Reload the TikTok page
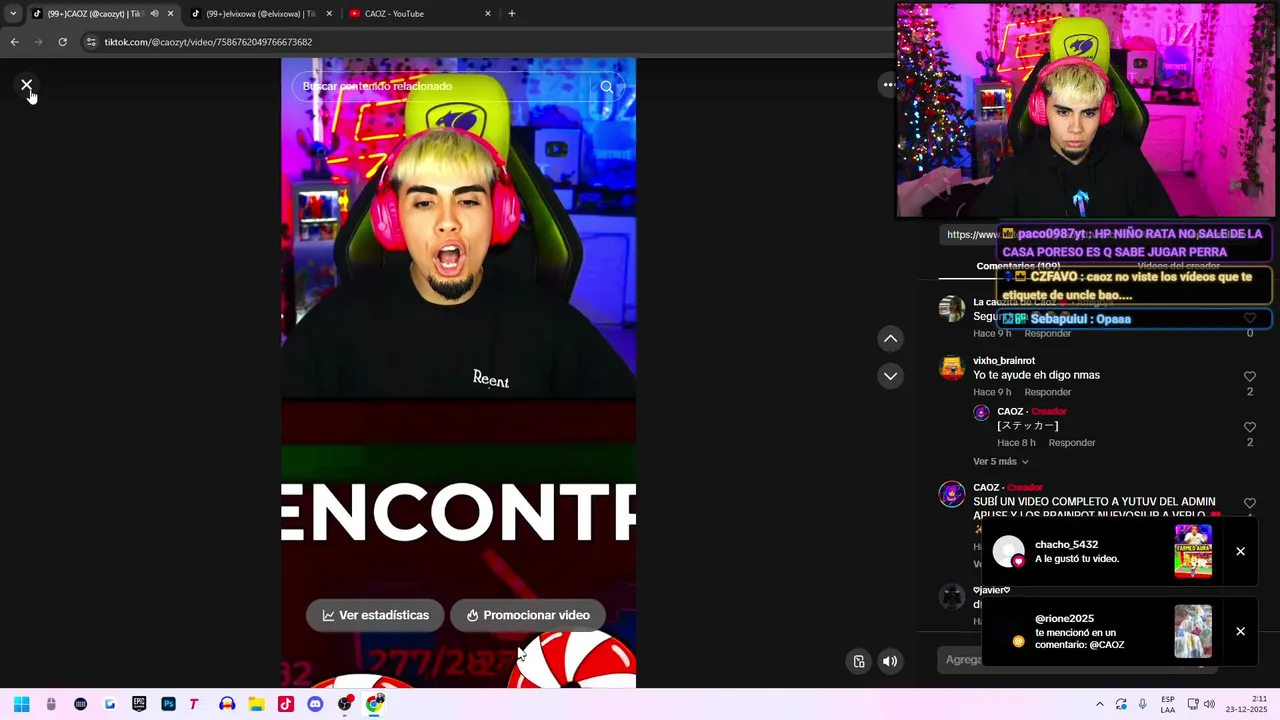 tap(62, 42)
